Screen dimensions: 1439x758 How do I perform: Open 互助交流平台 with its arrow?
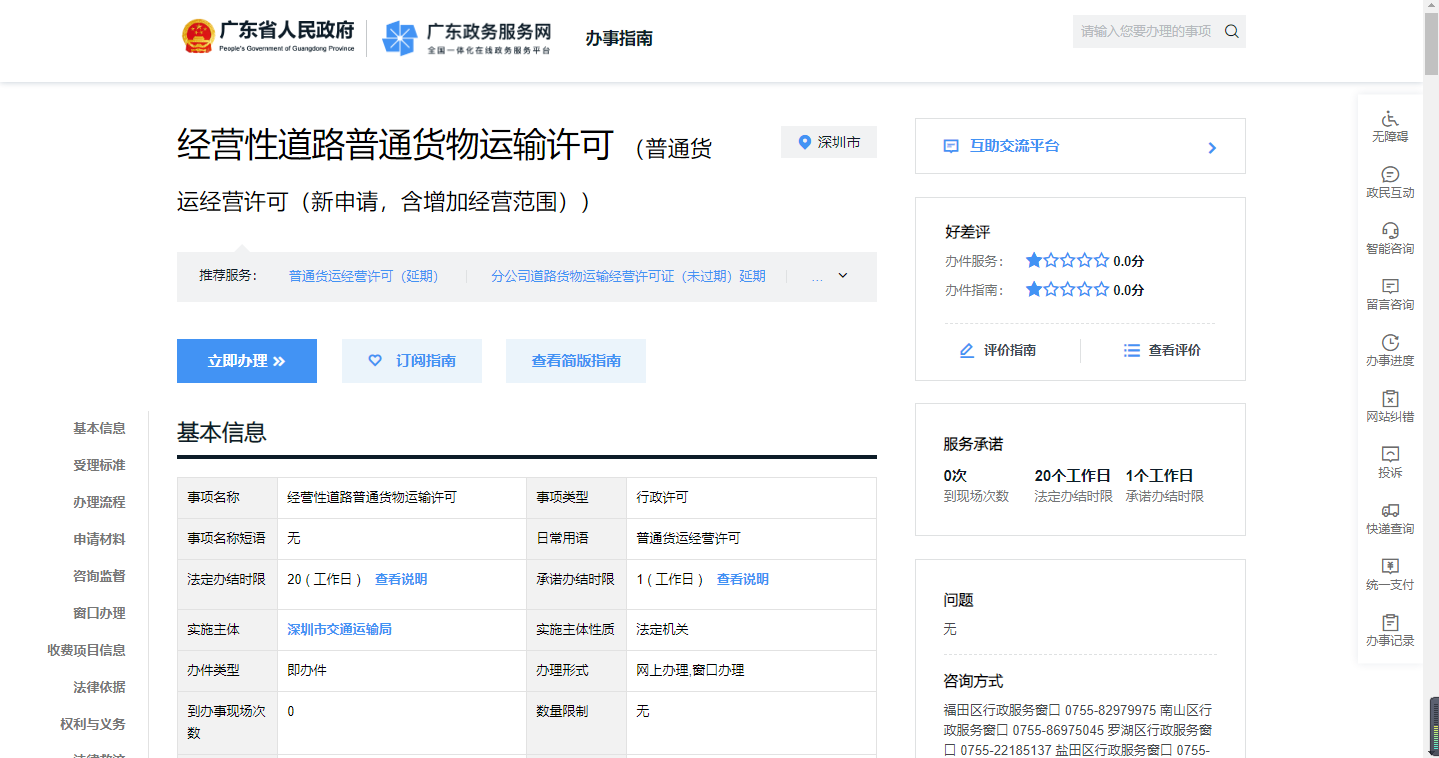click(1211, 146)
